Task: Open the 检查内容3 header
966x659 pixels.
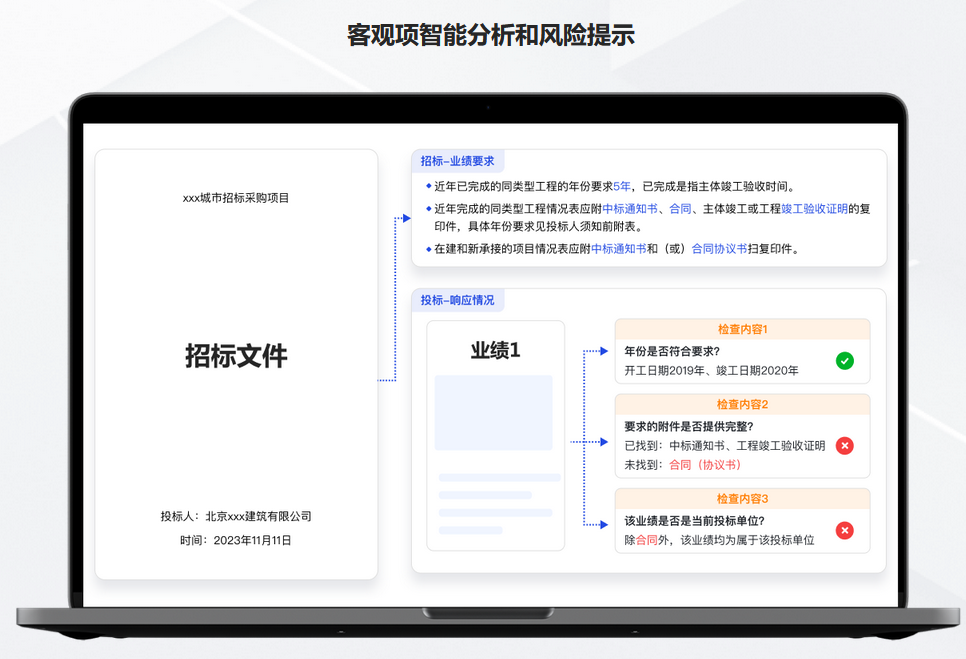Action: [742, 499]
